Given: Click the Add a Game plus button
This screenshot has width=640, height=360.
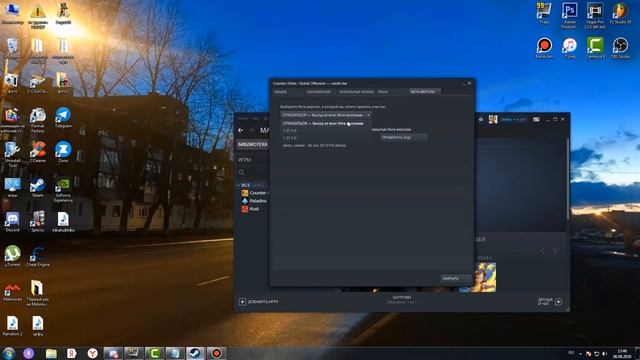Looking at the screenshot, I should click(242, 302).
